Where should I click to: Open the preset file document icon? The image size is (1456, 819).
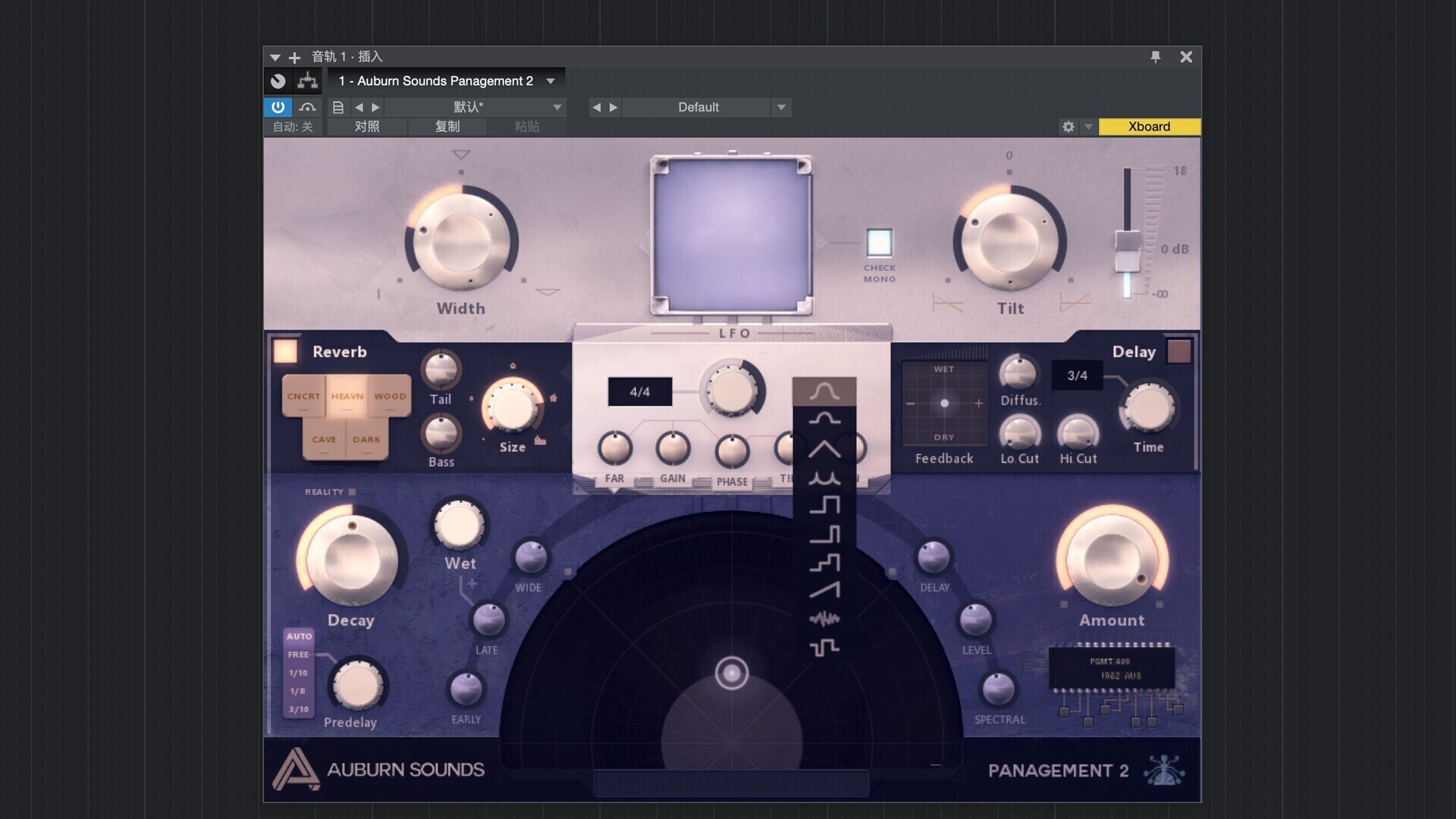[338, 107]
